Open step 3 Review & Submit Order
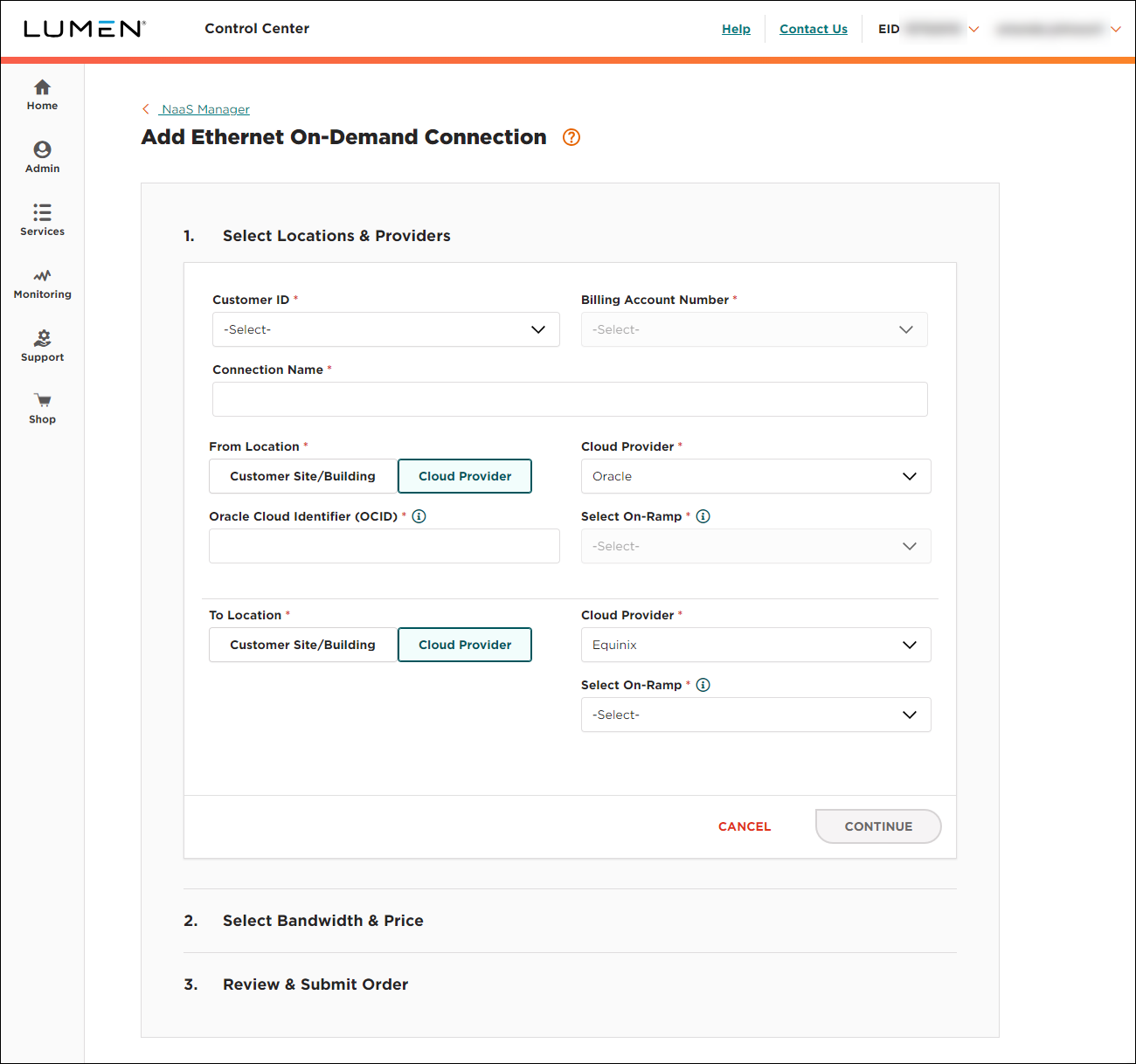The height and width of the screenshot is (1064, 1136). click(x=315, y=985)
